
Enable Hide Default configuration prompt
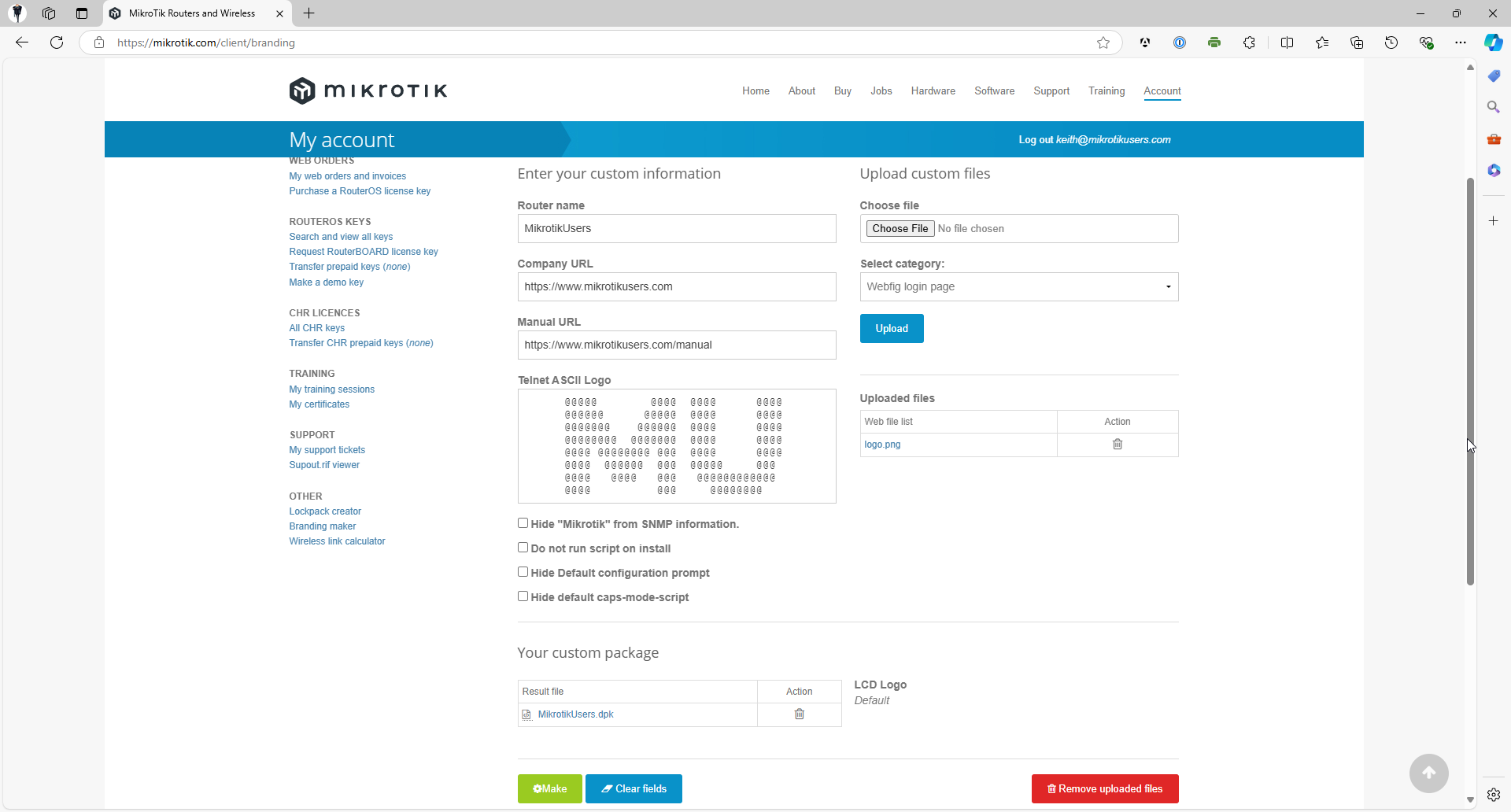click(x=523, y=571)
